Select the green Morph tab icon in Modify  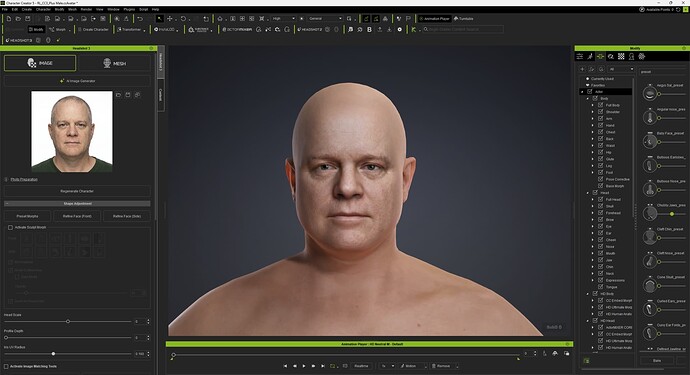(x=600, y=56)
